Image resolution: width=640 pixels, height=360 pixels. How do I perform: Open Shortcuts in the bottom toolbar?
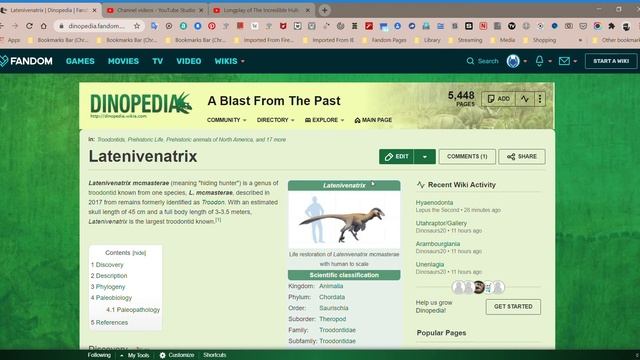(x=215, y=355)
